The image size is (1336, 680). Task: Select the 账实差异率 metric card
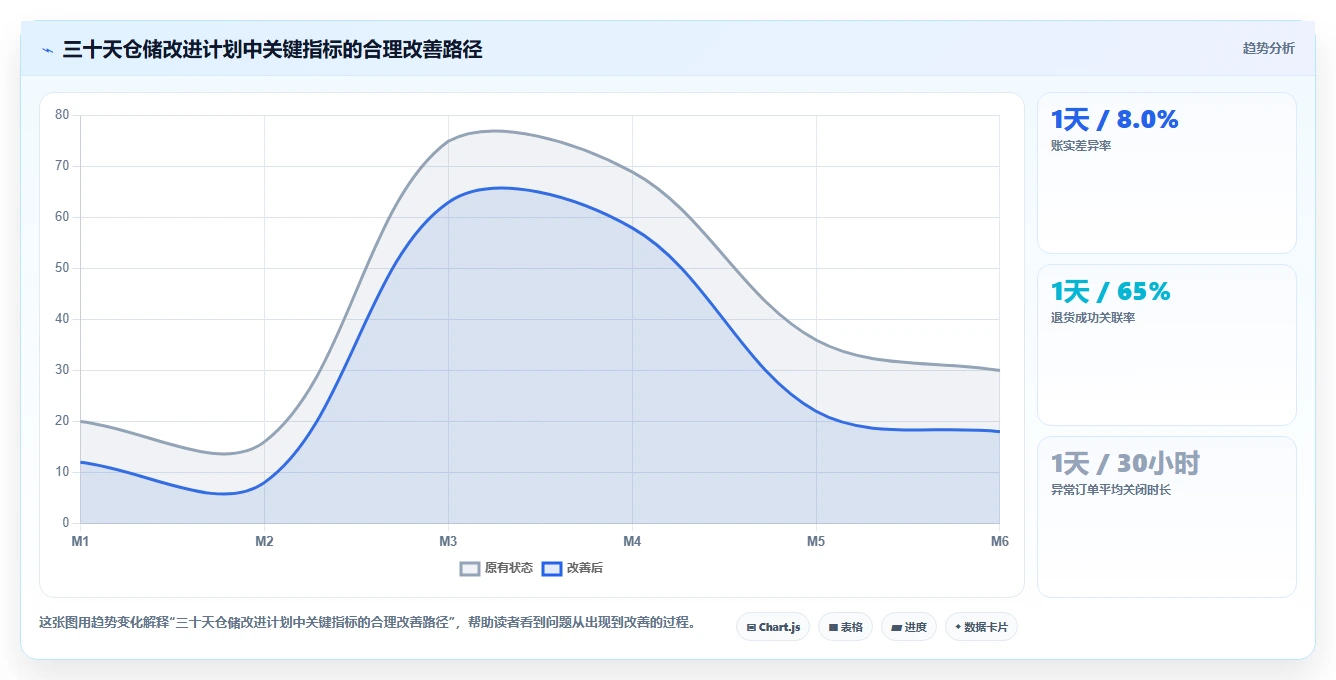pos(1167,173)
